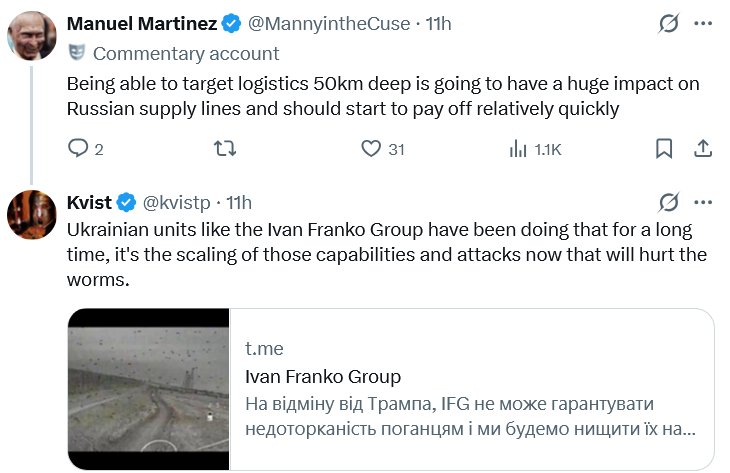730x473 pixels.
Task: Like the tweet with 31 likes
Action: [x=371, y=149]
